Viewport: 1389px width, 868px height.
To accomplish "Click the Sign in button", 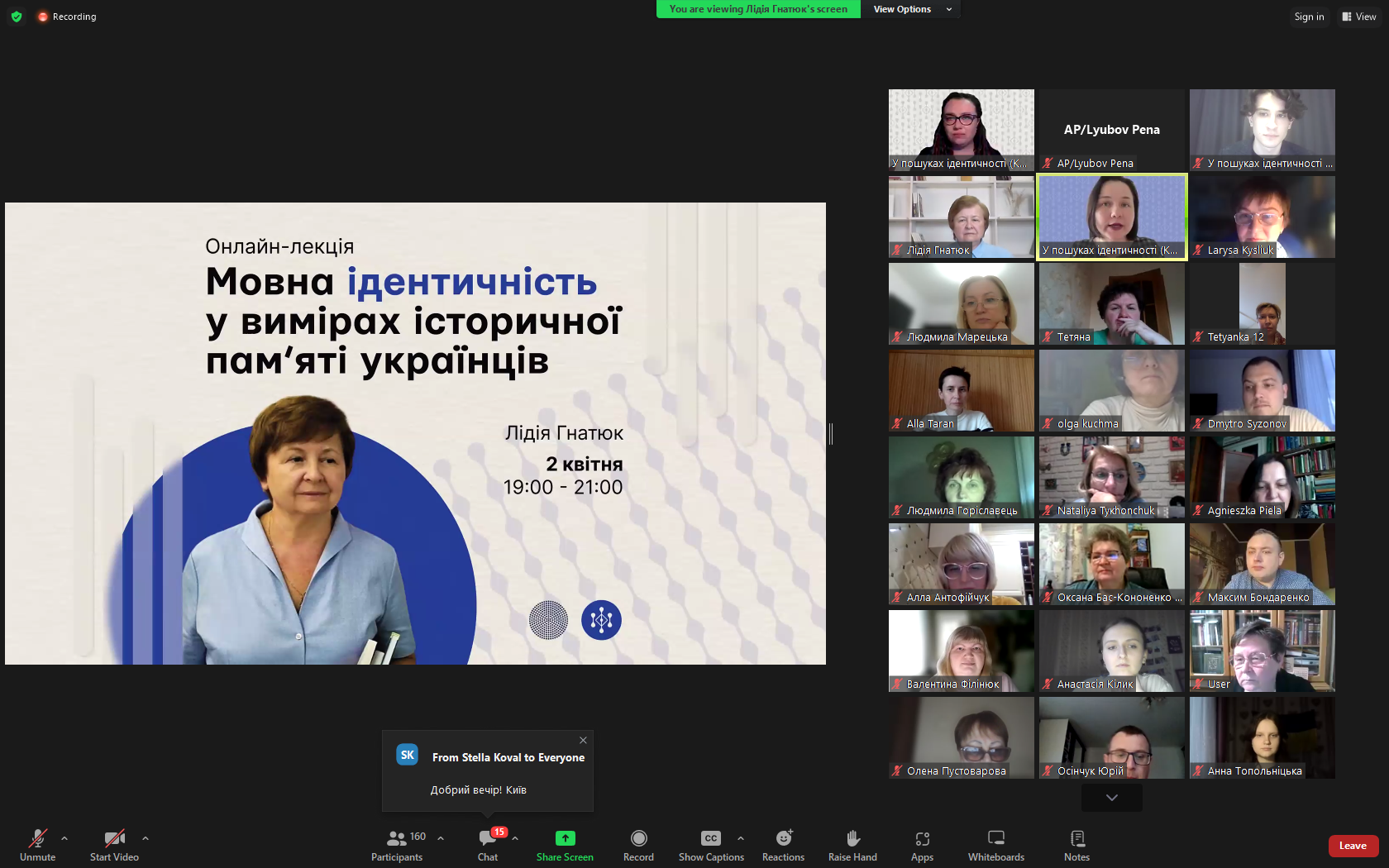I will click(1309, 17).
